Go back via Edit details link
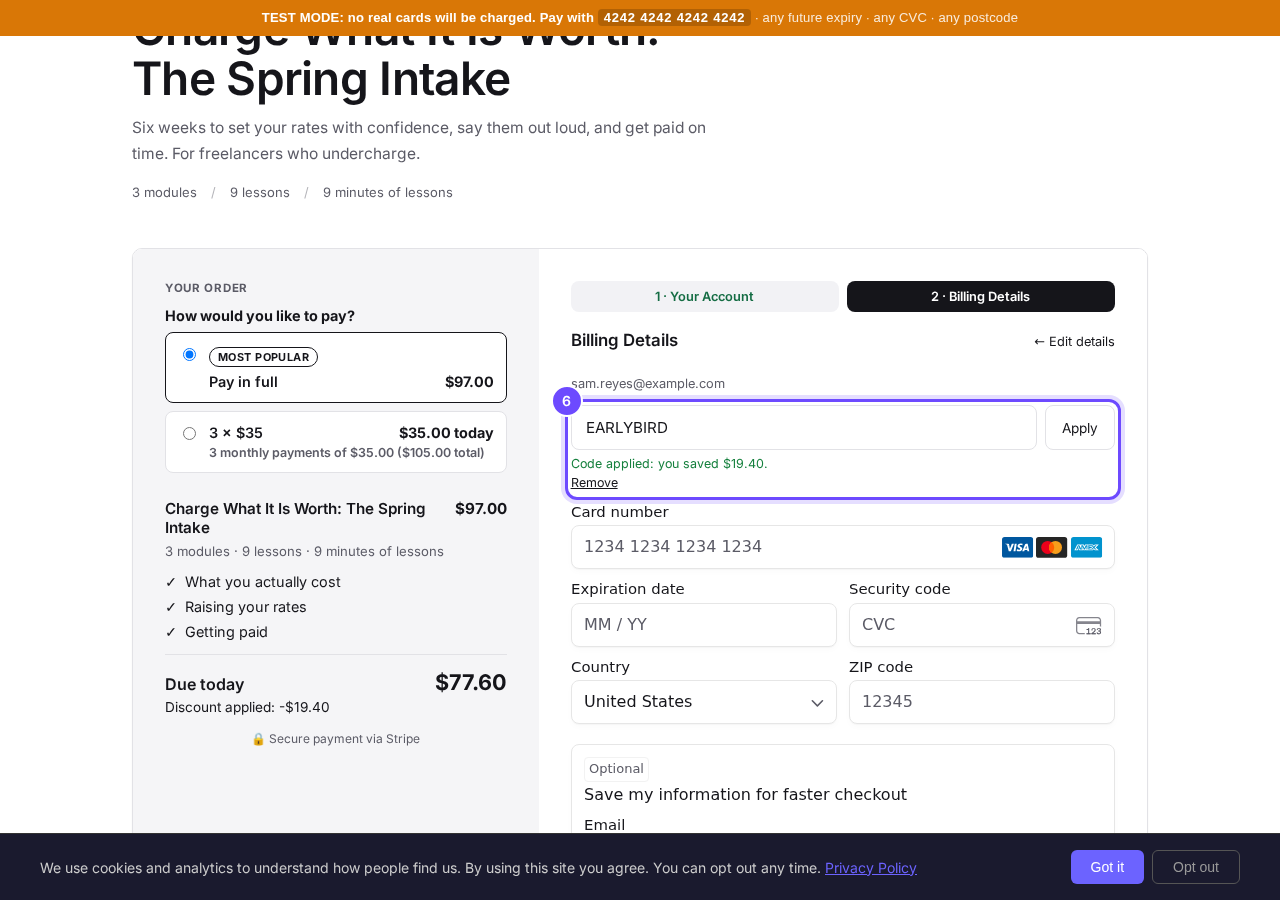The height and width of the screenshot is (900, 1280). tap(1074, 341)
